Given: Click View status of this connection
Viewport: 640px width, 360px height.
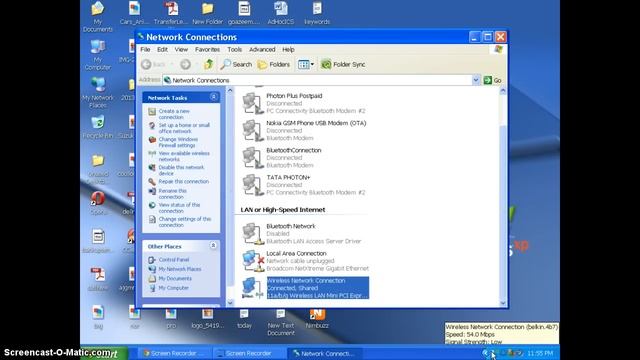Looking at the screenshot, I should 179,208.
